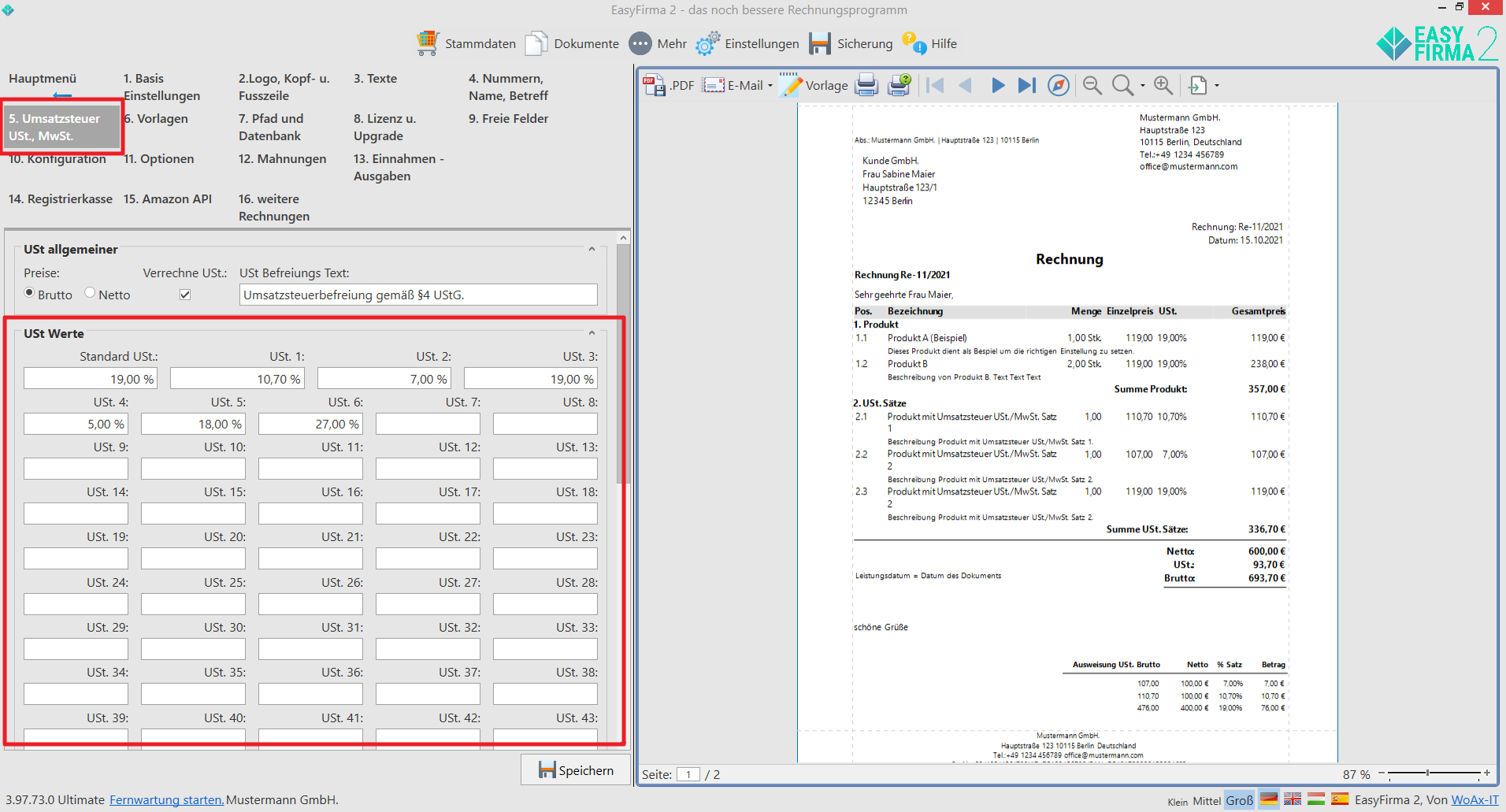Open E-Mail dropdown arrow
The image size is (1506, 812).
pyautogui.click(x=770, y=85)
